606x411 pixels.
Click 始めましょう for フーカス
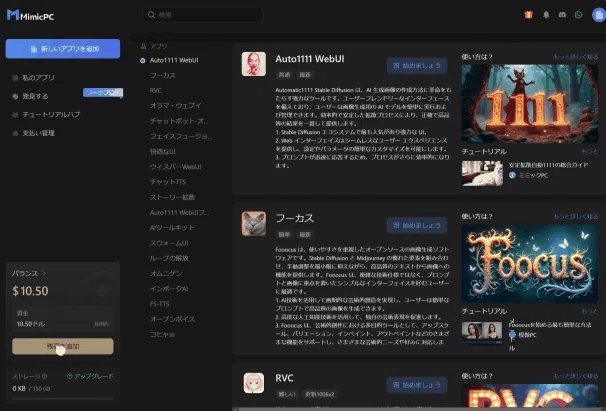click(417, 225)
